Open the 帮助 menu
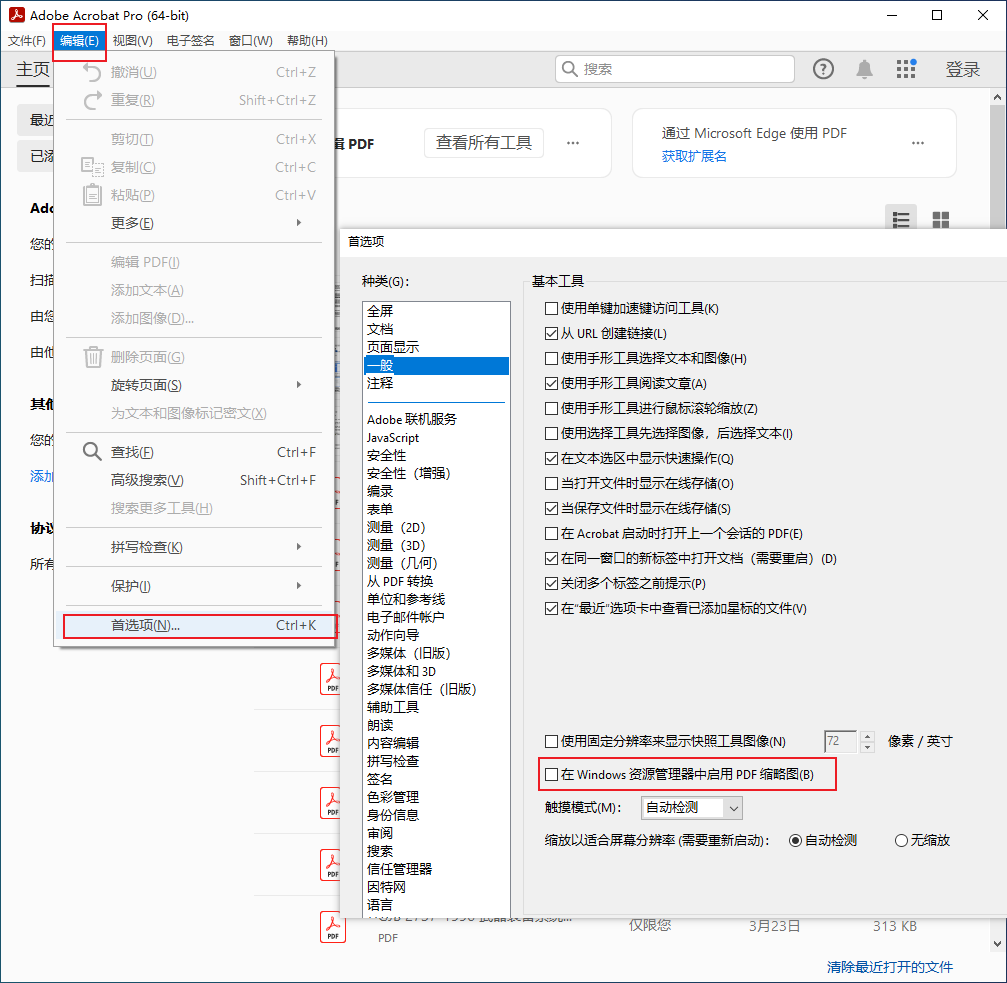1007x983 pixels. [x=307, y=40]
